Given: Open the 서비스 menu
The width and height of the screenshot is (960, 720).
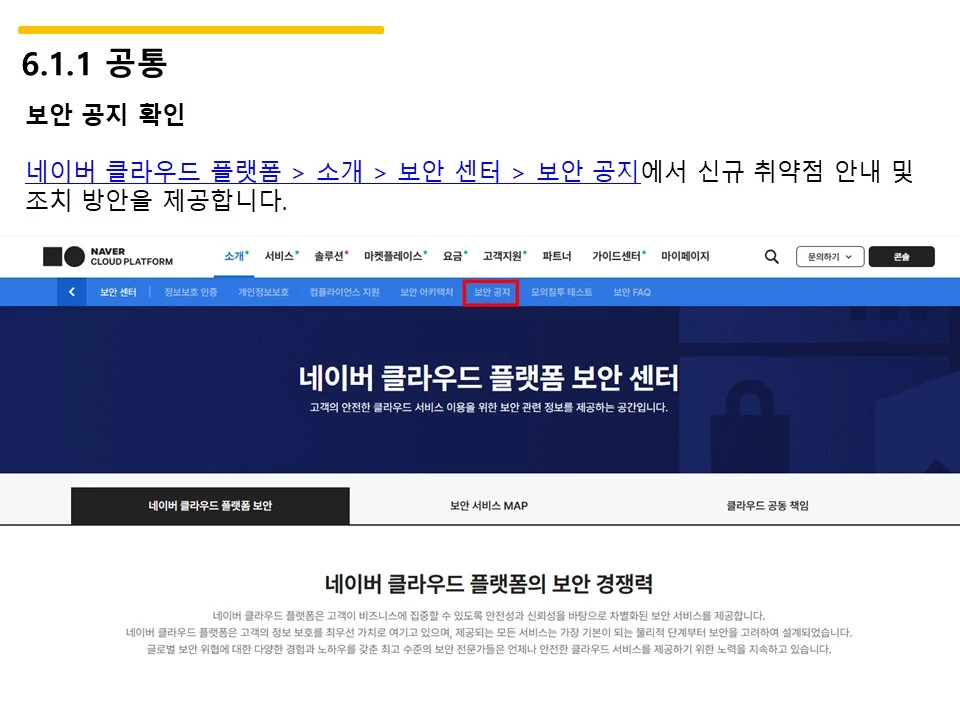Looking at the screenshot, I should click(282, 256).
